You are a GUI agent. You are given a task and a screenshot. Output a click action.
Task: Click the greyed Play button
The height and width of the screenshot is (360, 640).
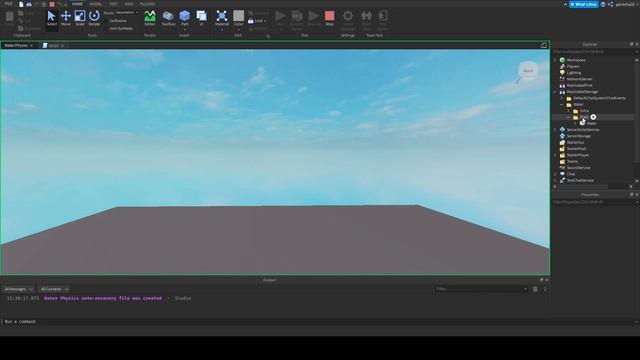[280, 18]
